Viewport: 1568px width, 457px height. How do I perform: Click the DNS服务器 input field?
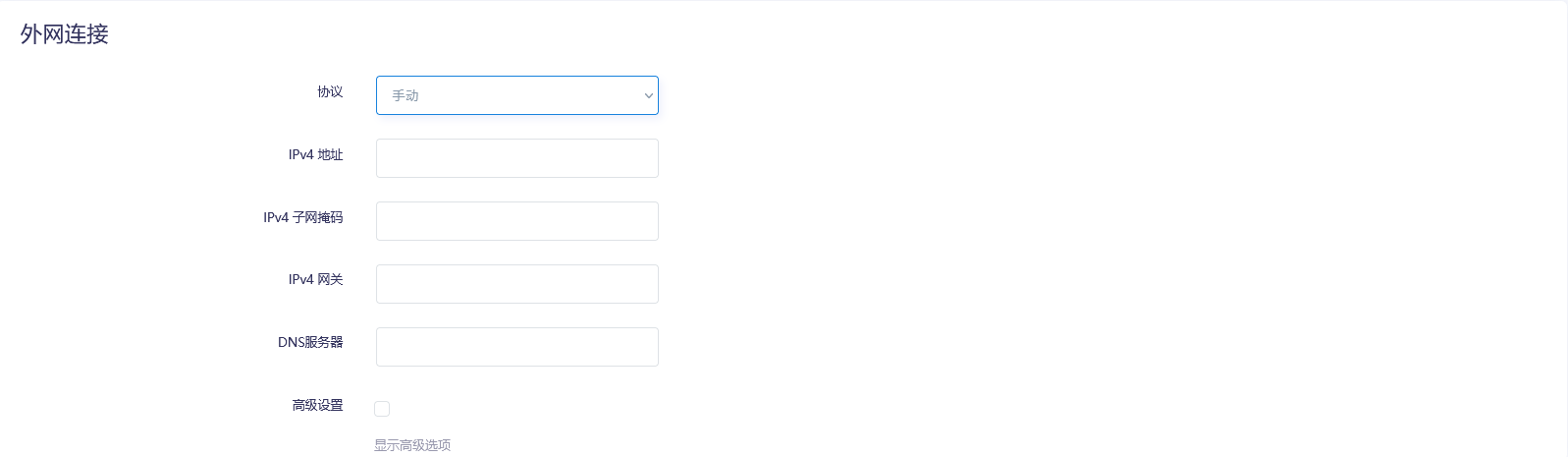coord(516,347)
